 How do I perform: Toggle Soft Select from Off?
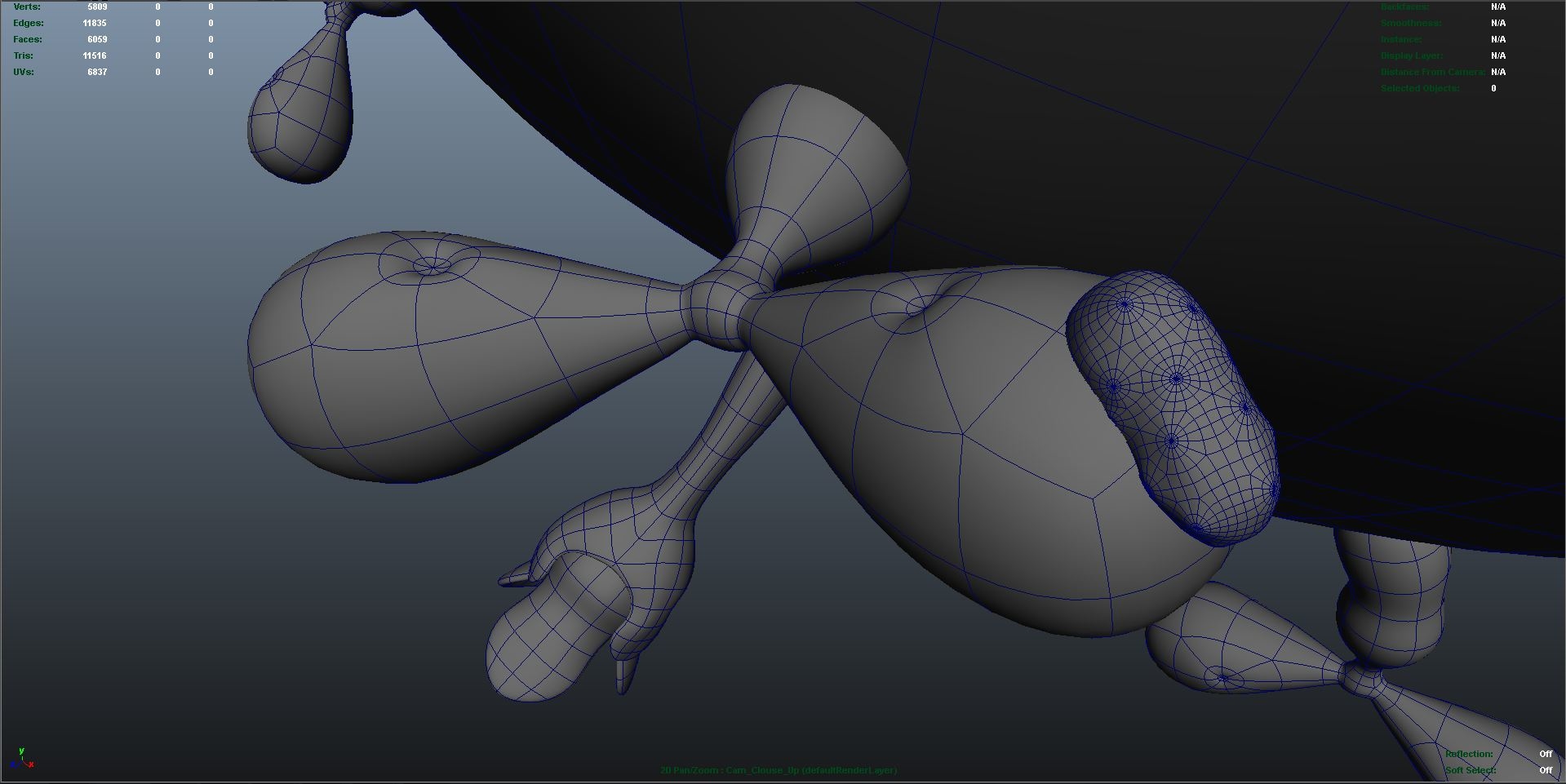pos(1545,769)
